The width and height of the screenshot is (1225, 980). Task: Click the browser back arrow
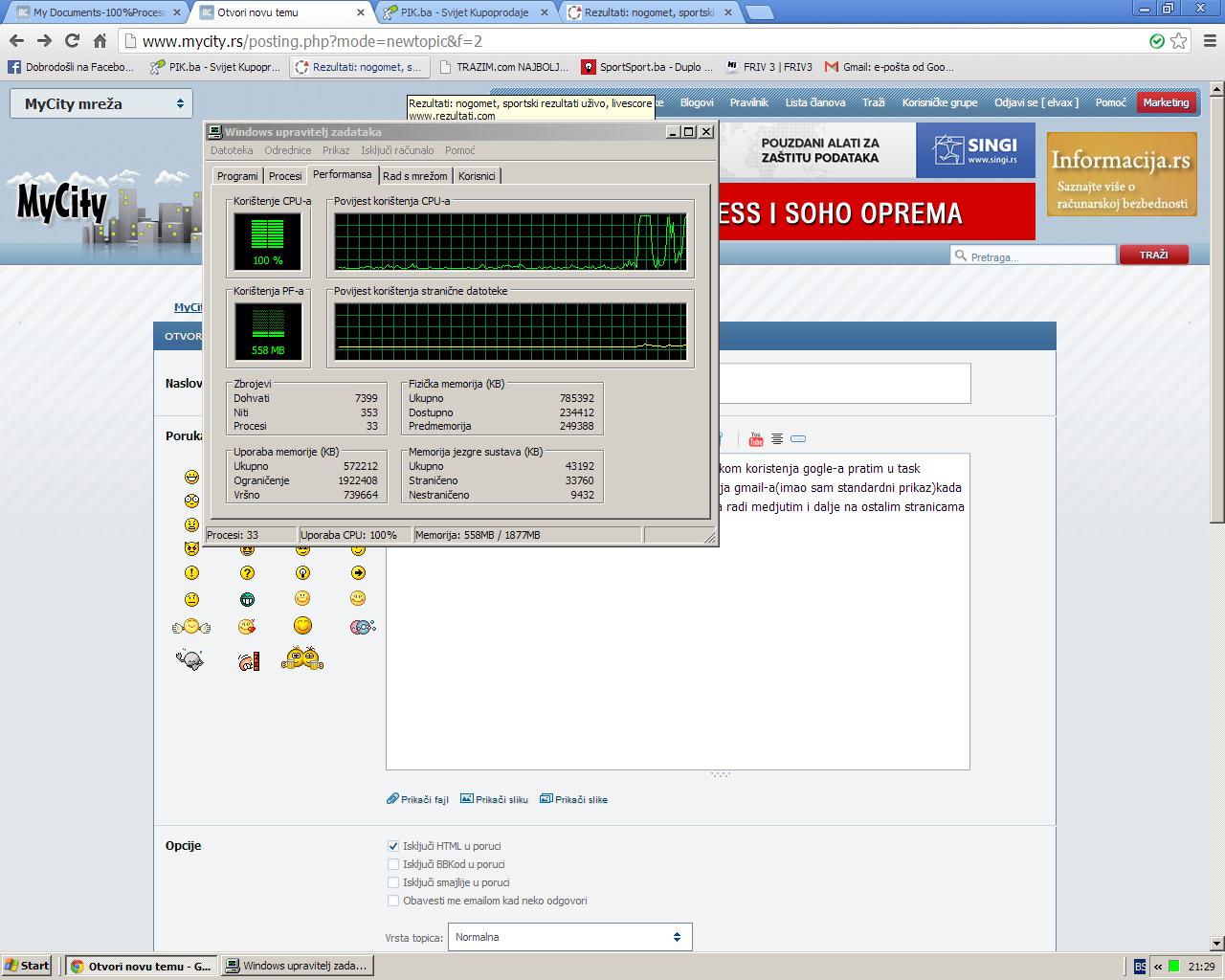coord(16,41)
